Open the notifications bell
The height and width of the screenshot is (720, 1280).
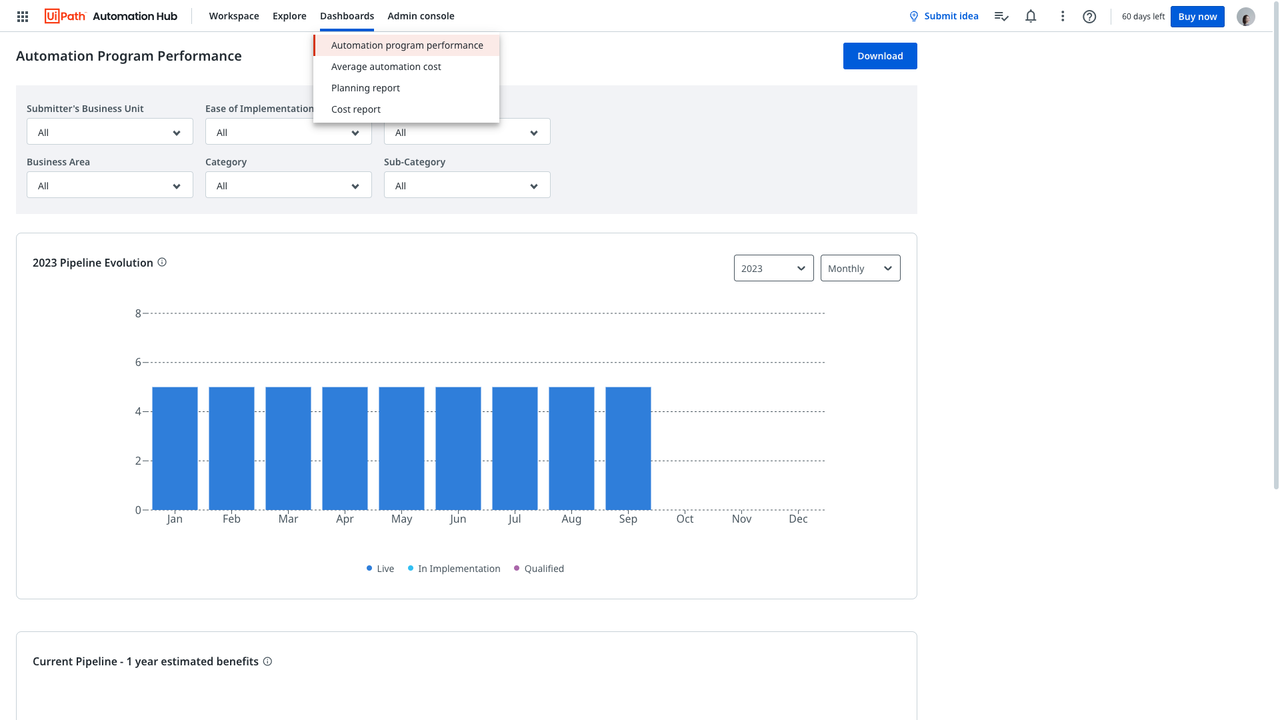pyautogui.click(x=1030, y=16)
